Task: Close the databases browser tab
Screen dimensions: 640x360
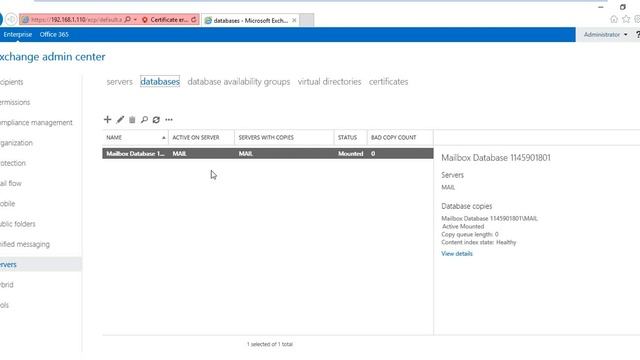Action: click(x=294, y=20)
